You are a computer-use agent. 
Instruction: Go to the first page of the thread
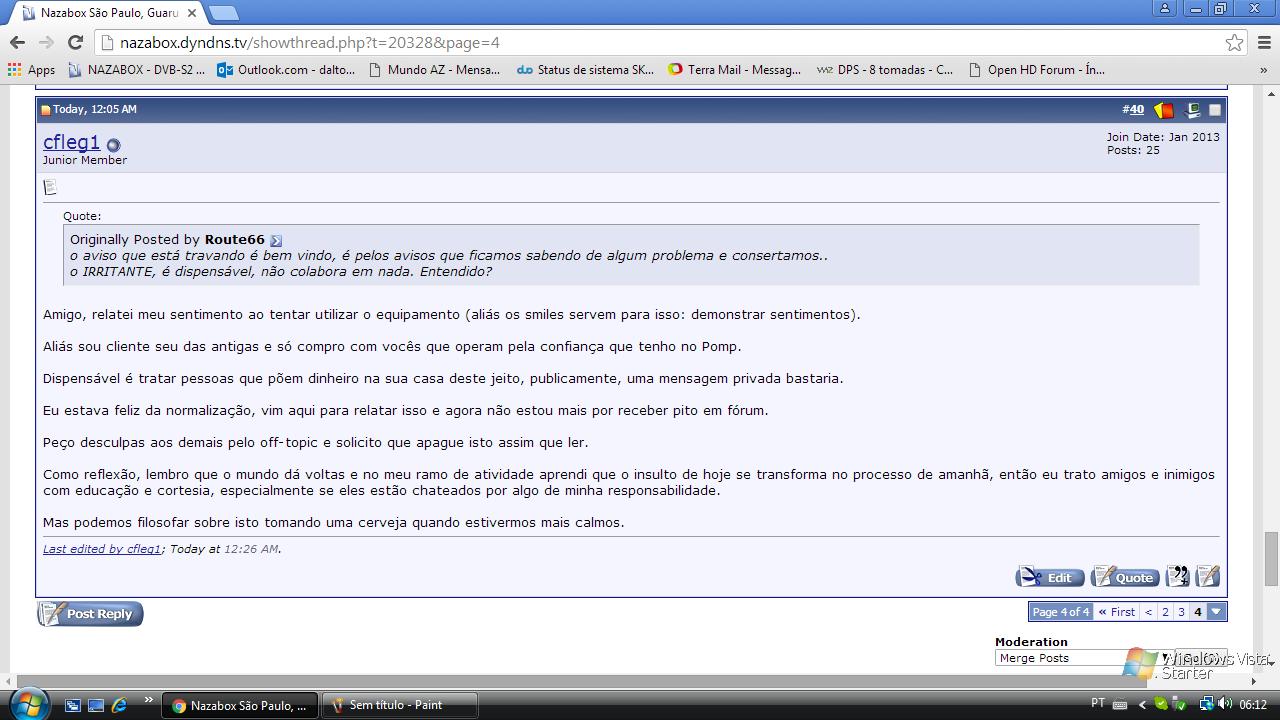[1116, 612]
